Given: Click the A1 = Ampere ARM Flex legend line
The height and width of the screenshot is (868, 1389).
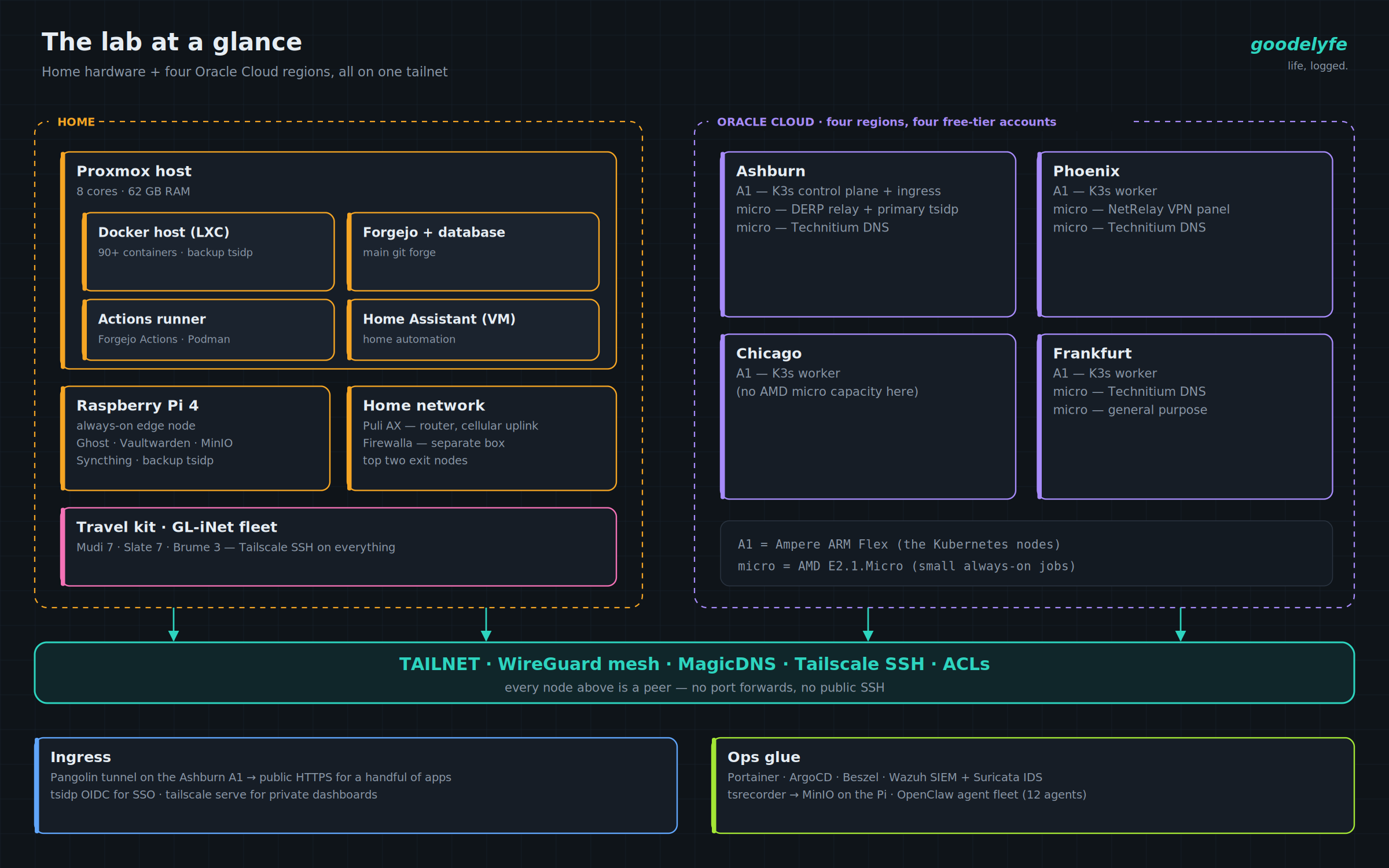Looking at the screenshot, I should (899, 545).
